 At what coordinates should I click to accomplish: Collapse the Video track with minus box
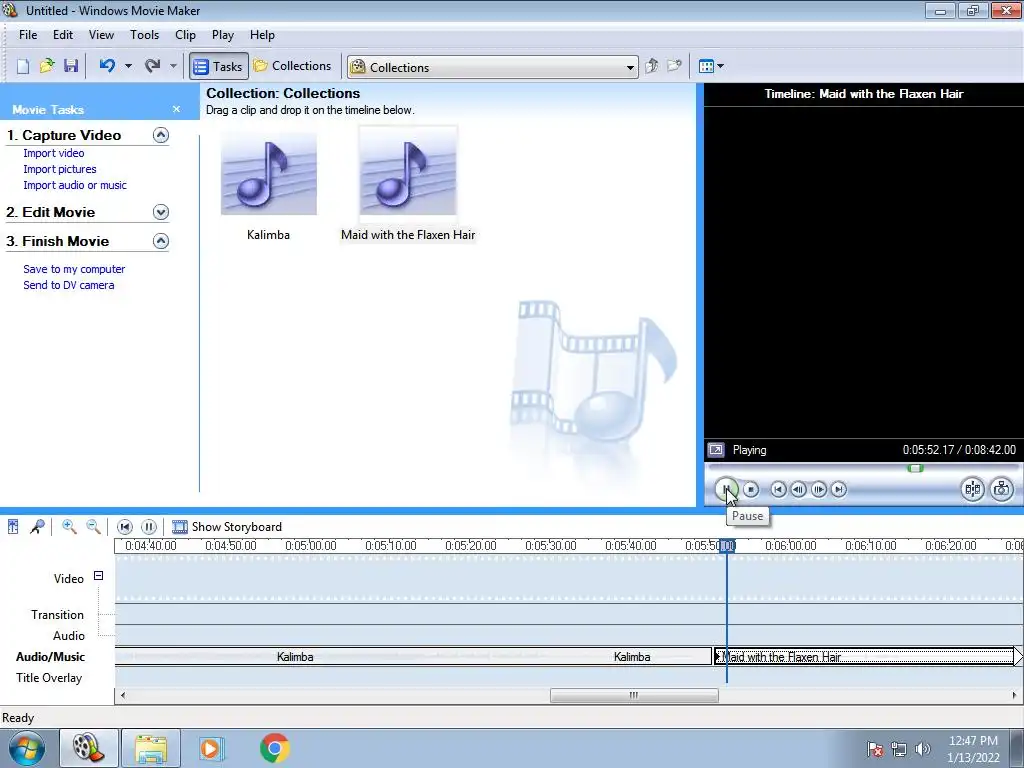(98, 575)
